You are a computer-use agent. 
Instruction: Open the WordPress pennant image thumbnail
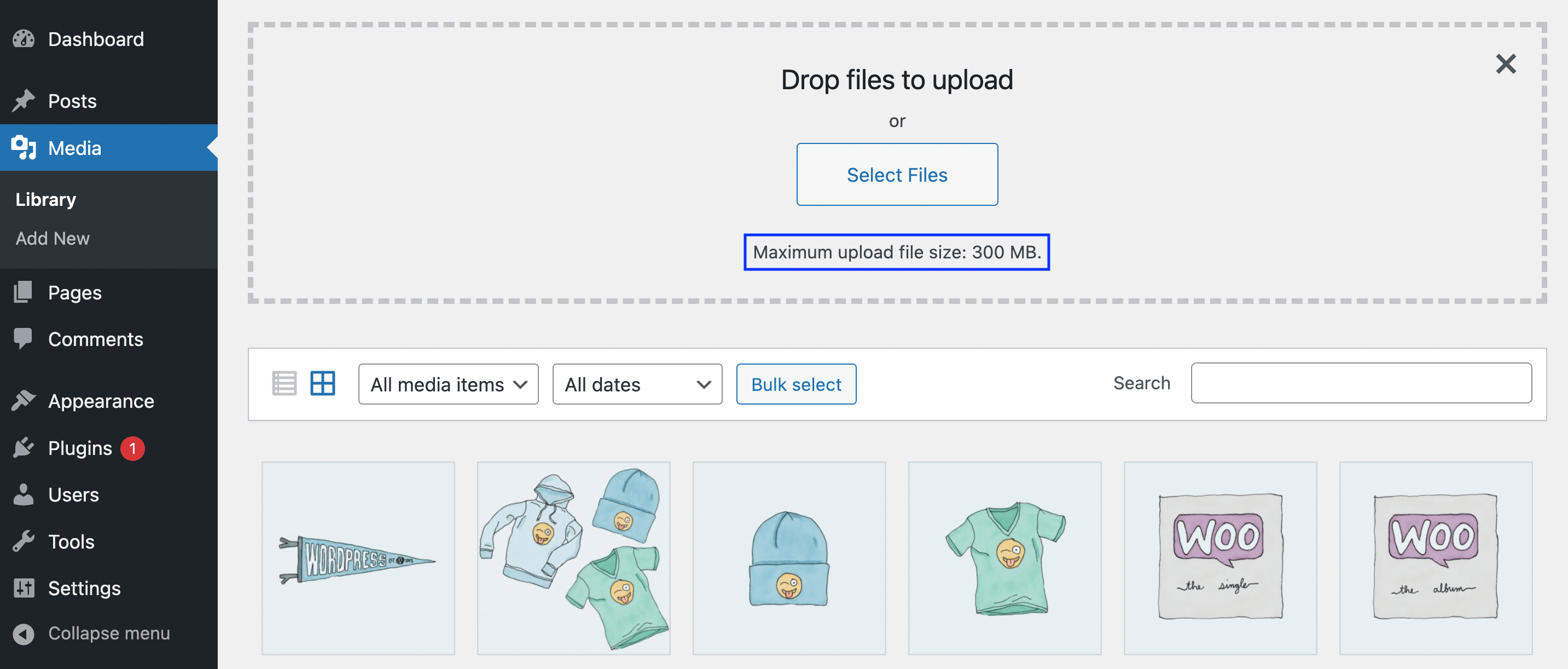358,557
